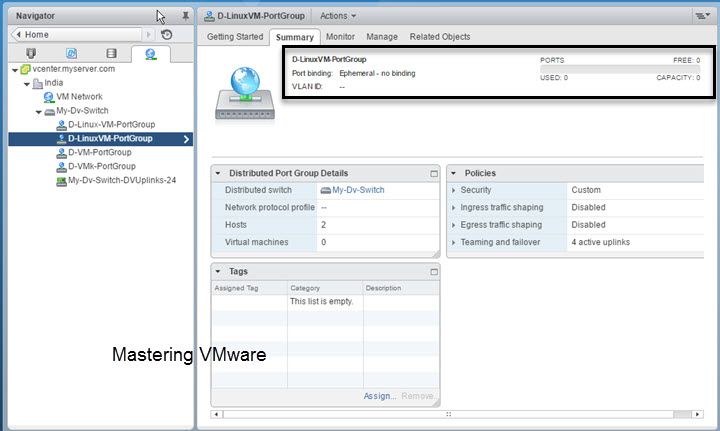Open the top-right panel options menu
The width and height of the screenshot is (720, 431).
[x=702, y=16]
